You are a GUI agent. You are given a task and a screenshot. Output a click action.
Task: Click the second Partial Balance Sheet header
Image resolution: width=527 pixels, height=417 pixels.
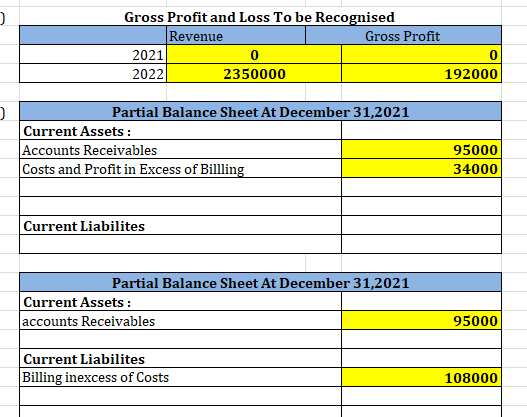click(260, 283)
